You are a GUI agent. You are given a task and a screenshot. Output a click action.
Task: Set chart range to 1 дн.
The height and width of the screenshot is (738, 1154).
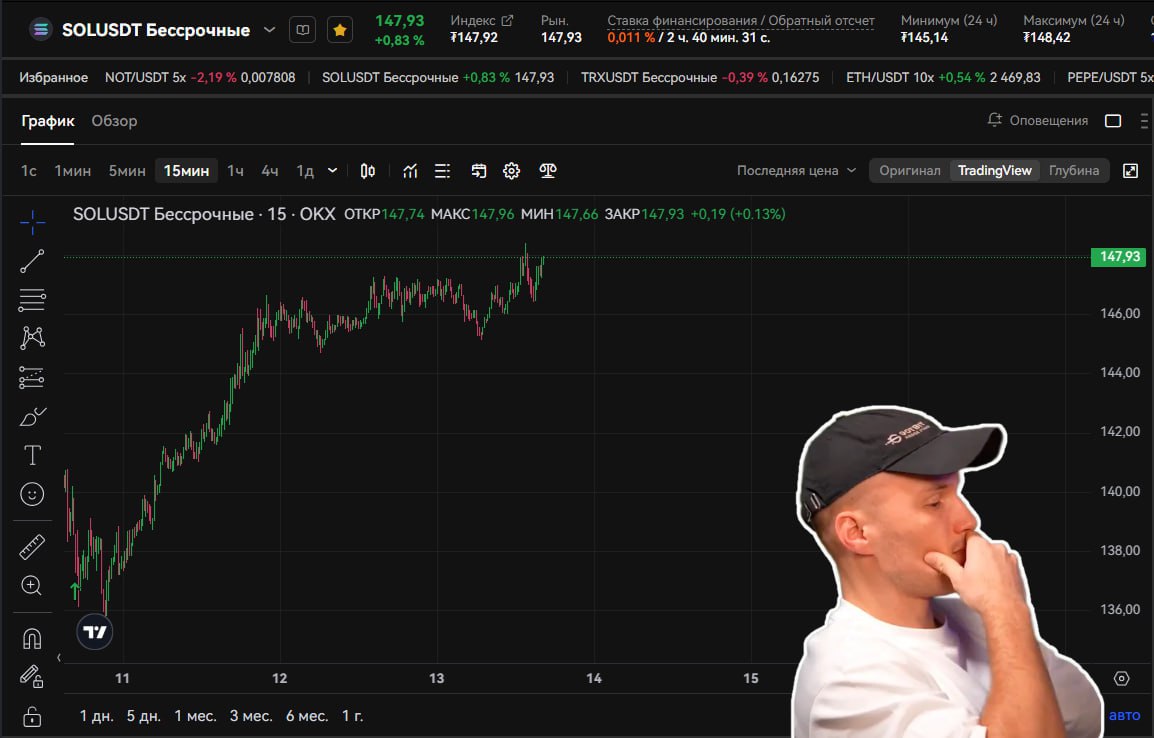[x=96, y=716]
